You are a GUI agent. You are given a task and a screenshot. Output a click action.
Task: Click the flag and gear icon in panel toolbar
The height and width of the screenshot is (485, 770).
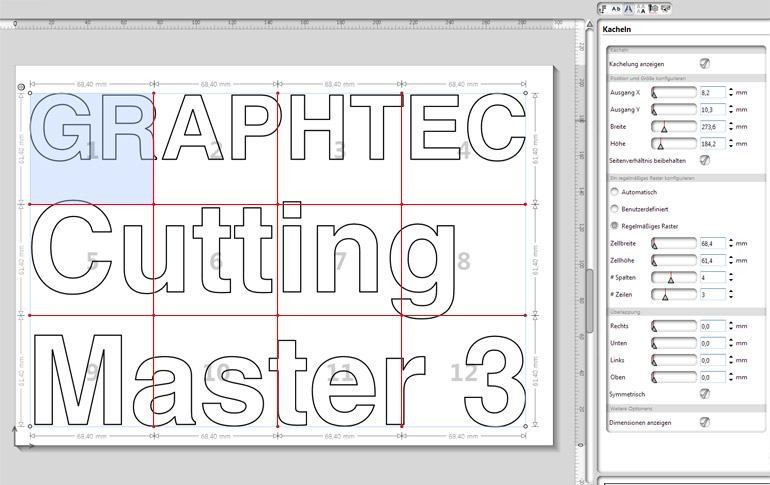652,8
